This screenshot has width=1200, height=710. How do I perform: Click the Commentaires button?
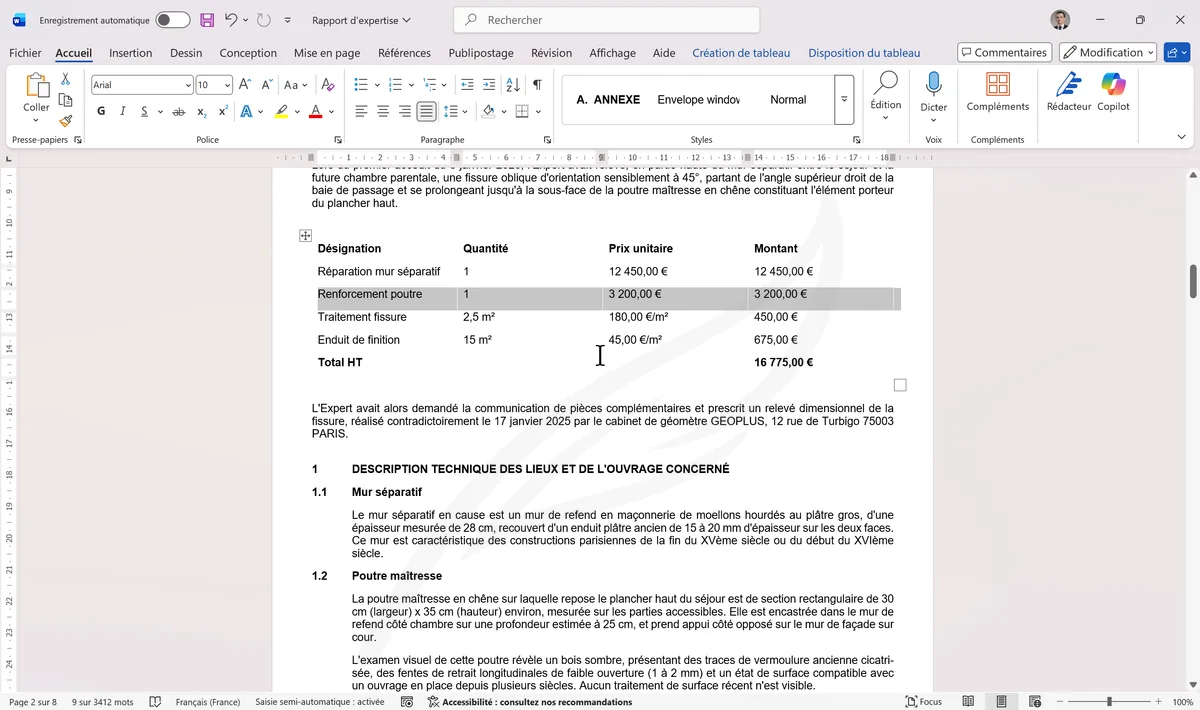[1004, 52]
